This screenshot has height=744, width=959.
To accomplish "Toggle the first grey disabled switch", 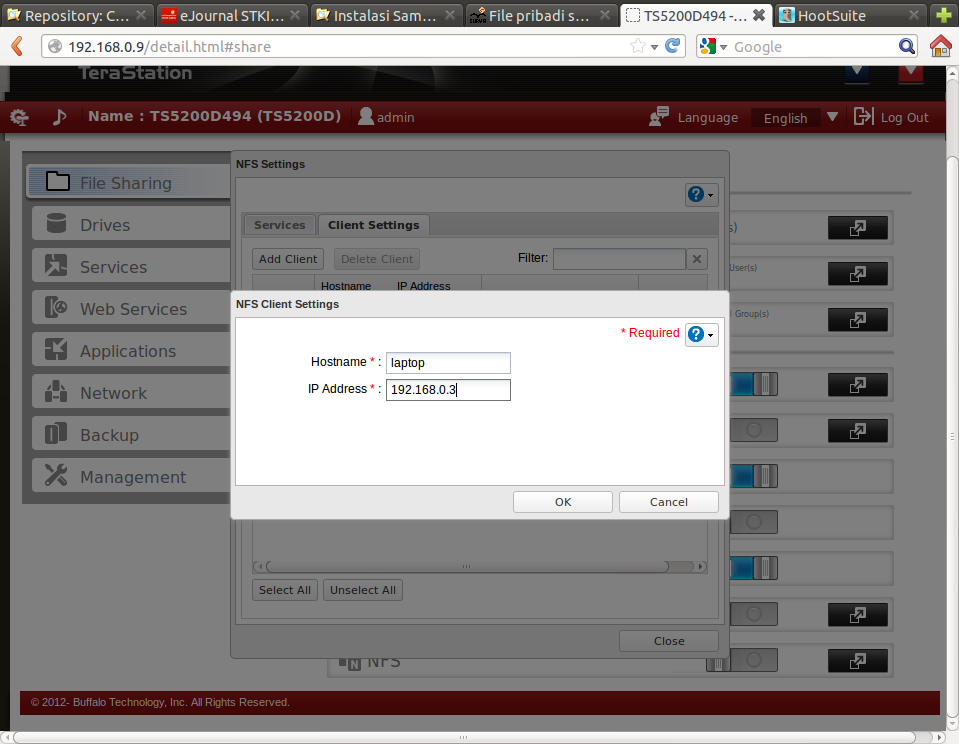I will coord(754,430).
